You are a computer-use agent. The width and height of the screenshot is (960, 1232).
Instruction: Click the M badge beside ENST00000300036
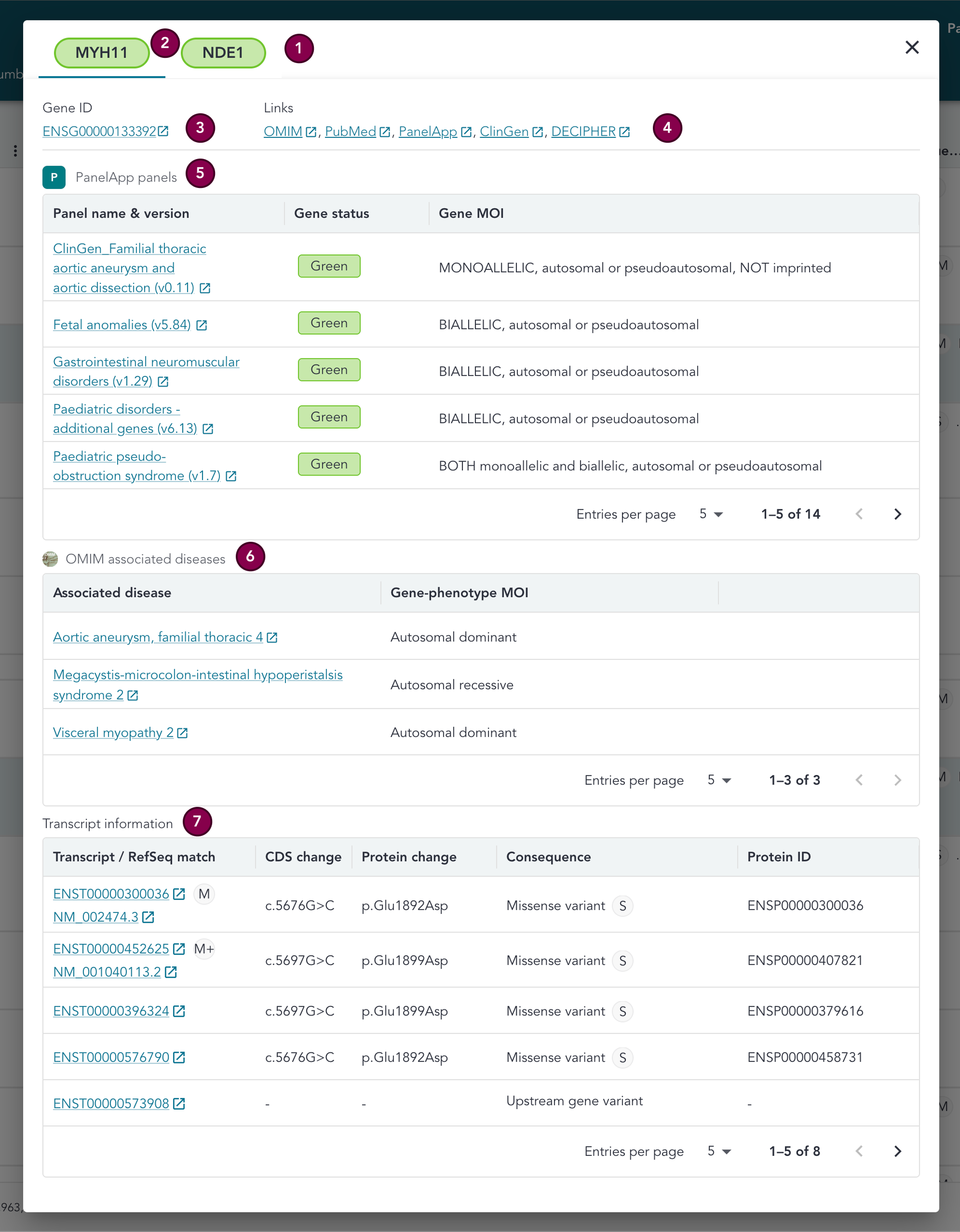(x=204, y=894)
